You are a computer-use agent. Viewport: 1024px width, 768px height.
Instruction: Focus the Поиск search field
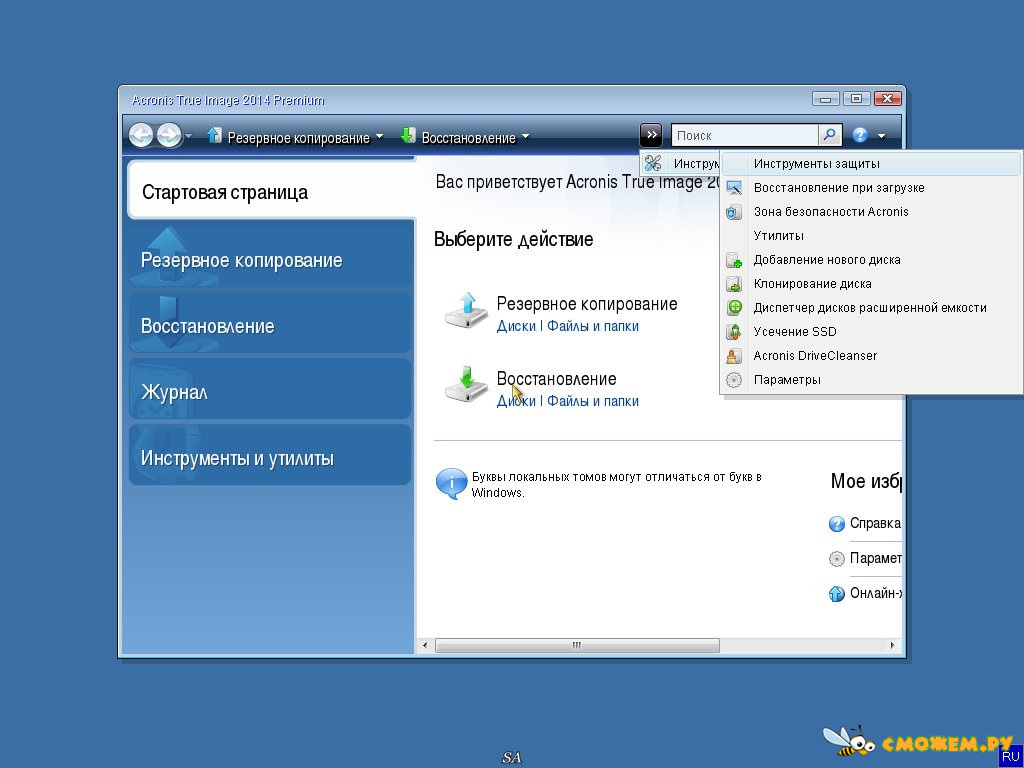(x=744, y=135)
